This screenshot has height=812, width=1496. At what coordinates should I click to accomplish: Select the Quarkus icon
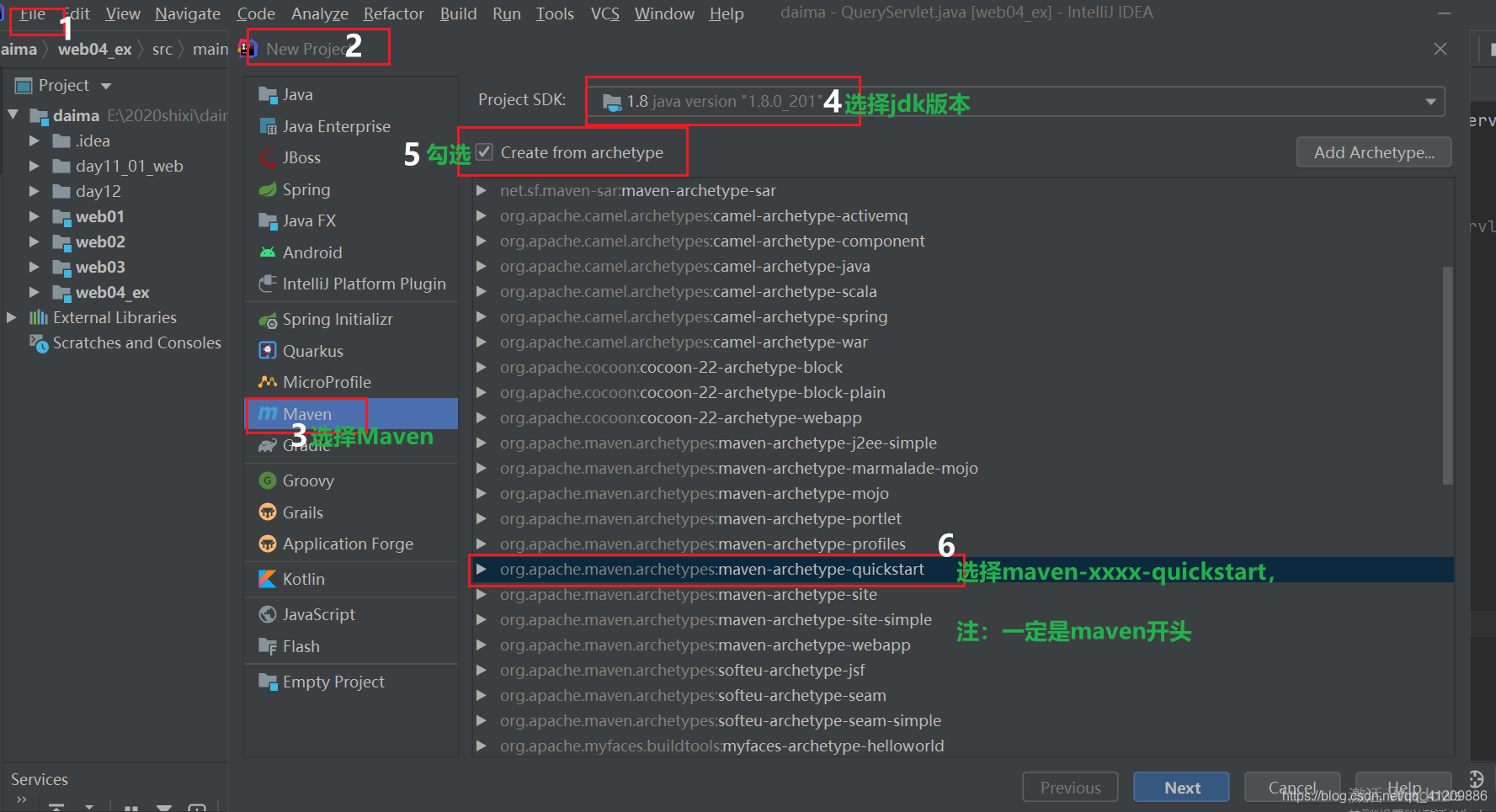(x=268, y=351)
